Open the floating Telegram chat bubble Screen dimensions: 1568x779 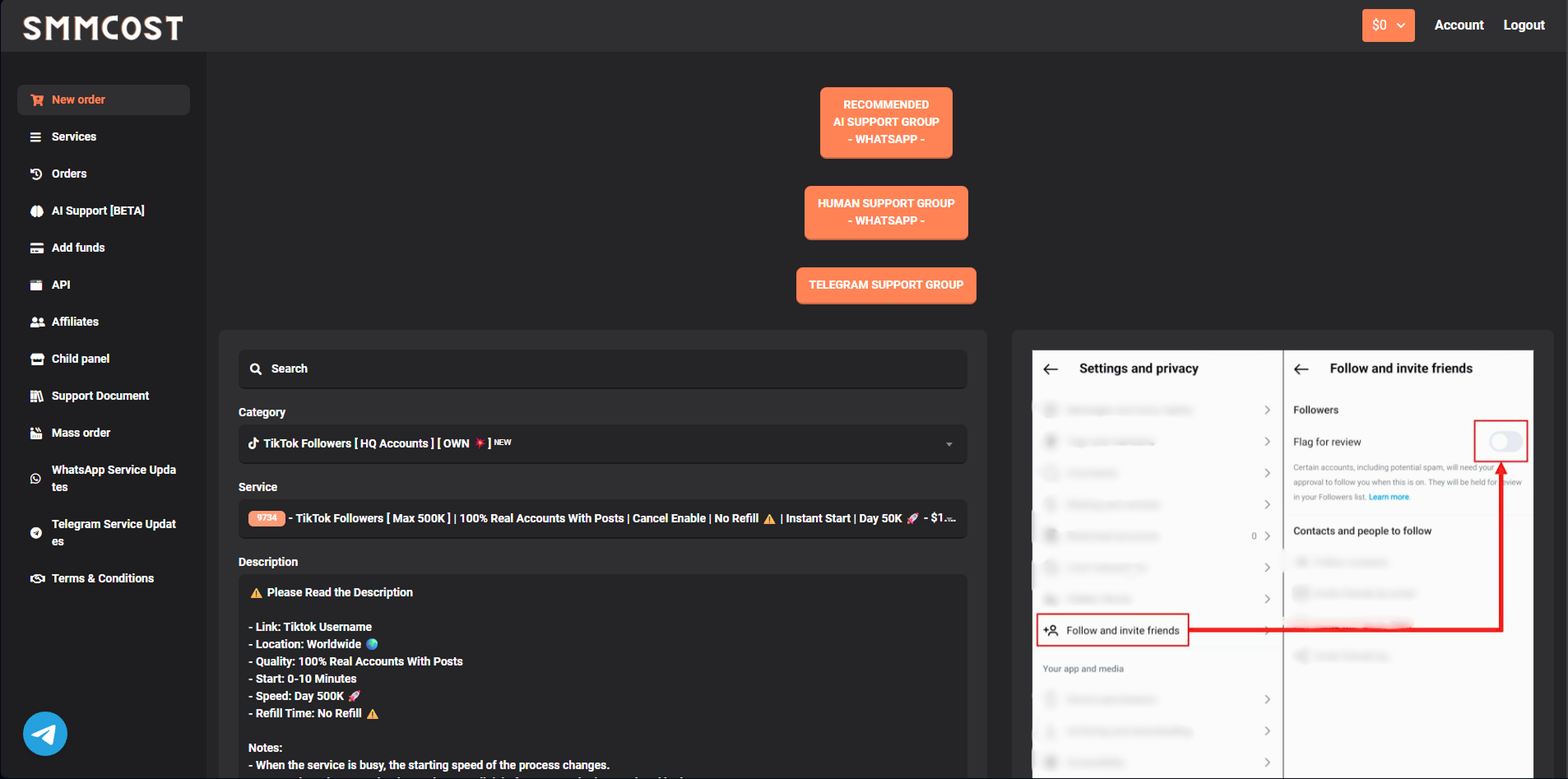(x=45, y=733)
